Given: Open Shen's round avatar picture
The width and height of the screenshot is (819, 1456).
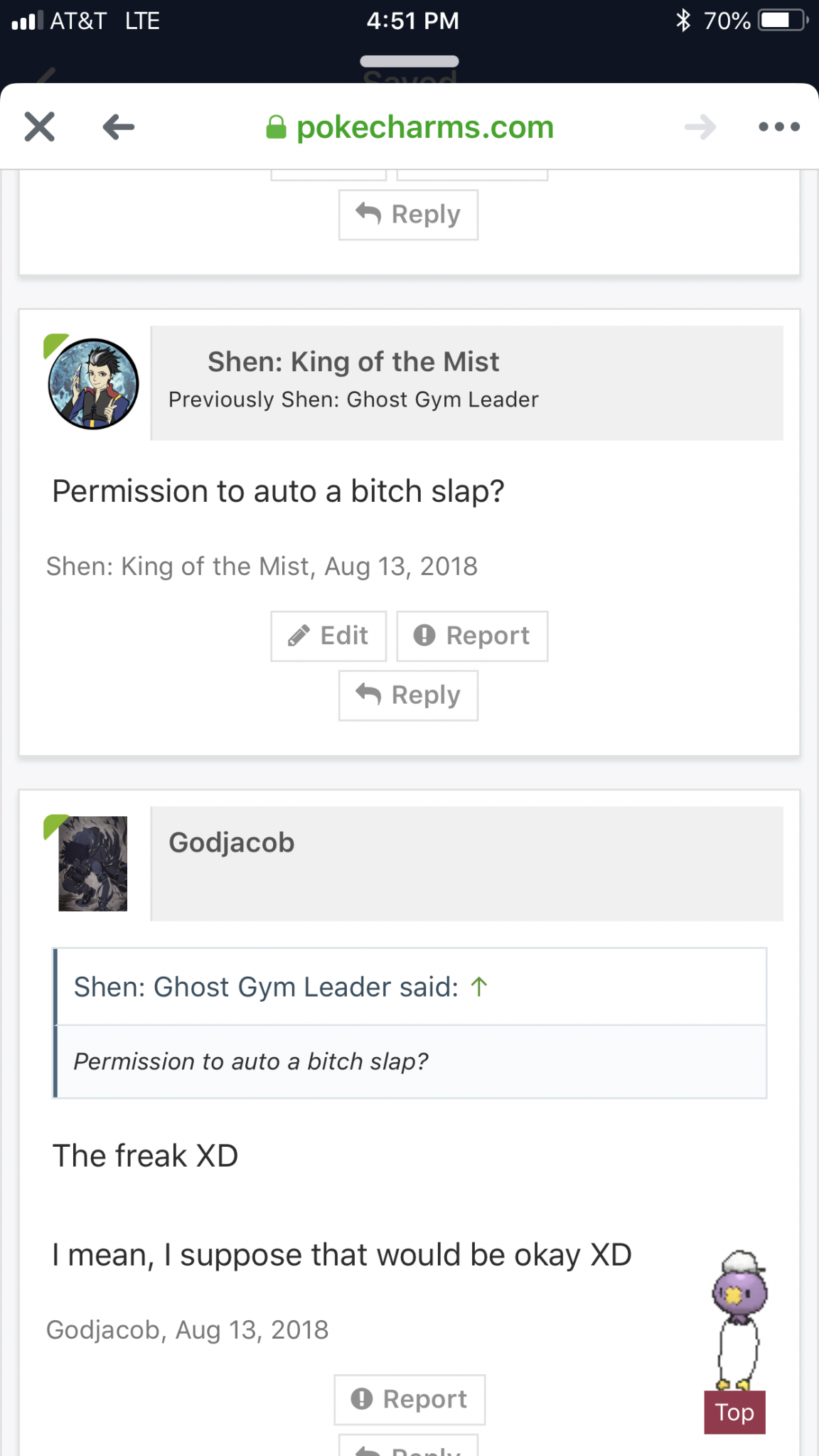Looking at the screenshot, I should (x=93, y=384).
